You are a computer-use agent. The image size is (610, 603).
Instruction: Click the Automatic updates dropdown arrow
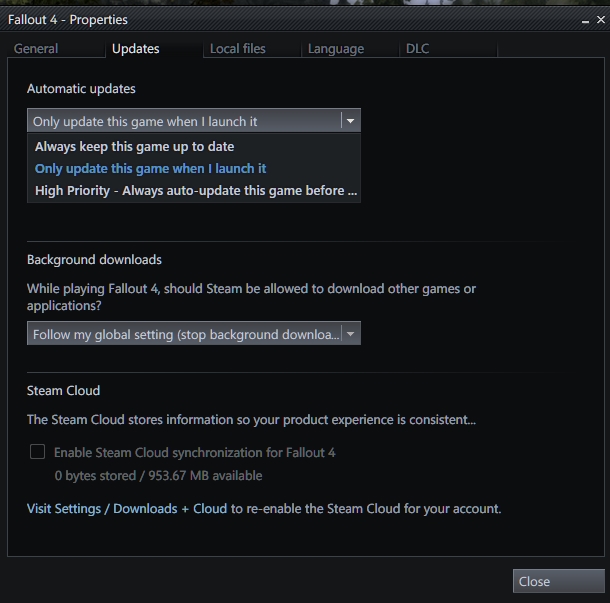pyautogui.click(x=349, y=121)
